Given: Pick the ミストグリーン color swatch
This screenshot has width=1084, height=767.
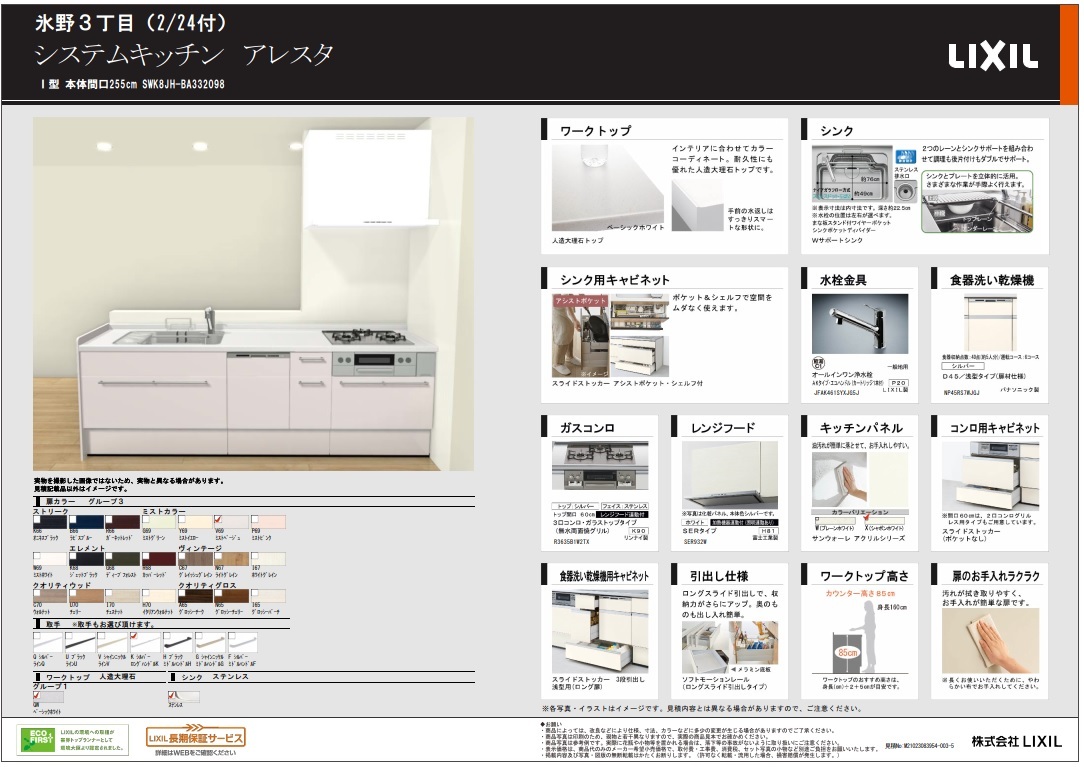Looking at the screenshot, I should point(160,522).
